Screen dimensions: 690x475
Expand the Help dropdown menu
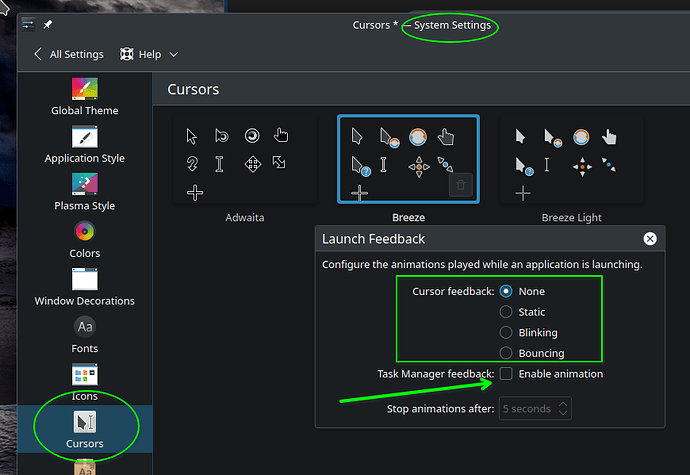click(149, 54)
